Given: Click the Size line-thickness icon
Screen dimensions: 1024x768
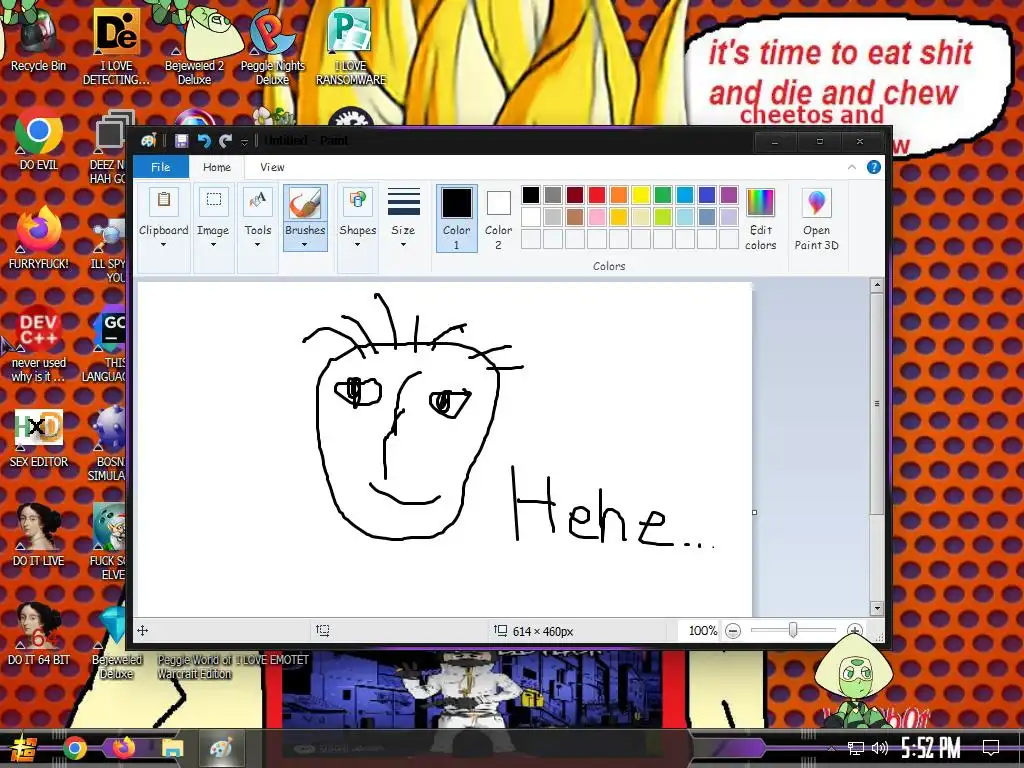Looking at the screenshot, I should click(404, 202).
